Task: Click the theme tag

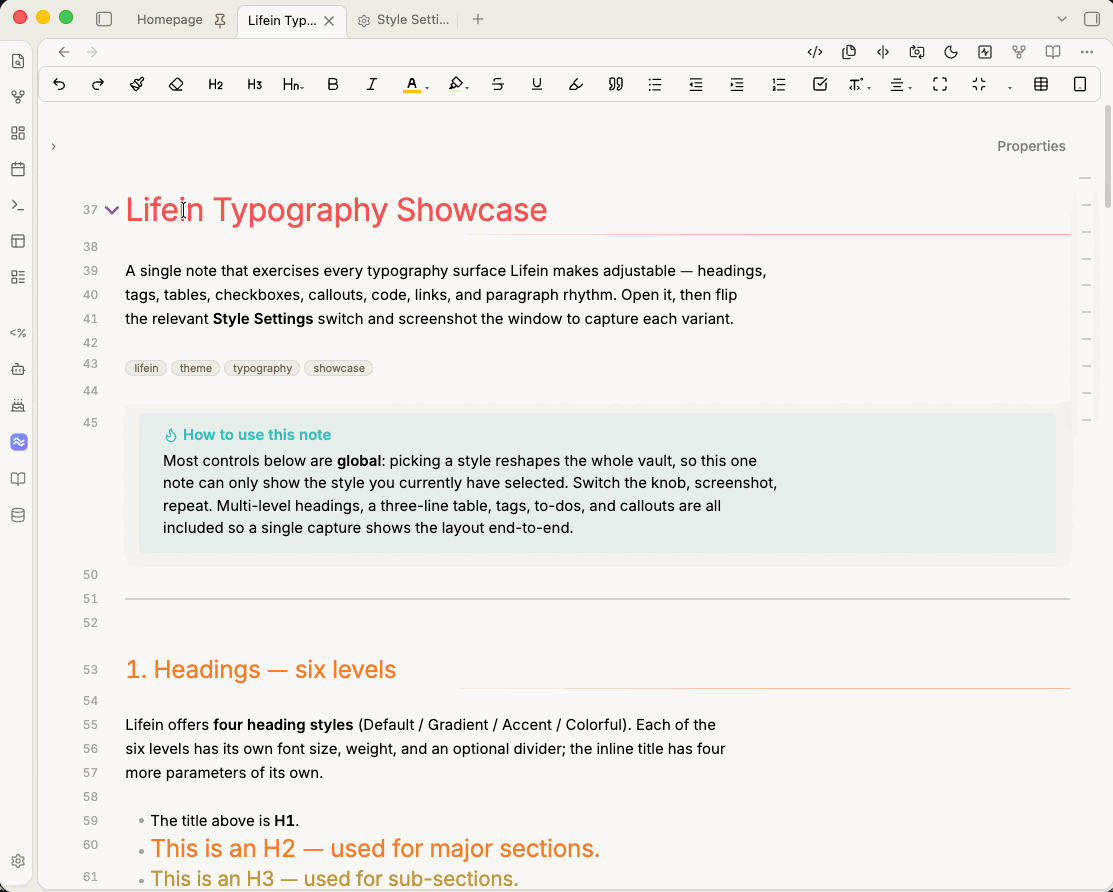Action: (x=195, y=368)
